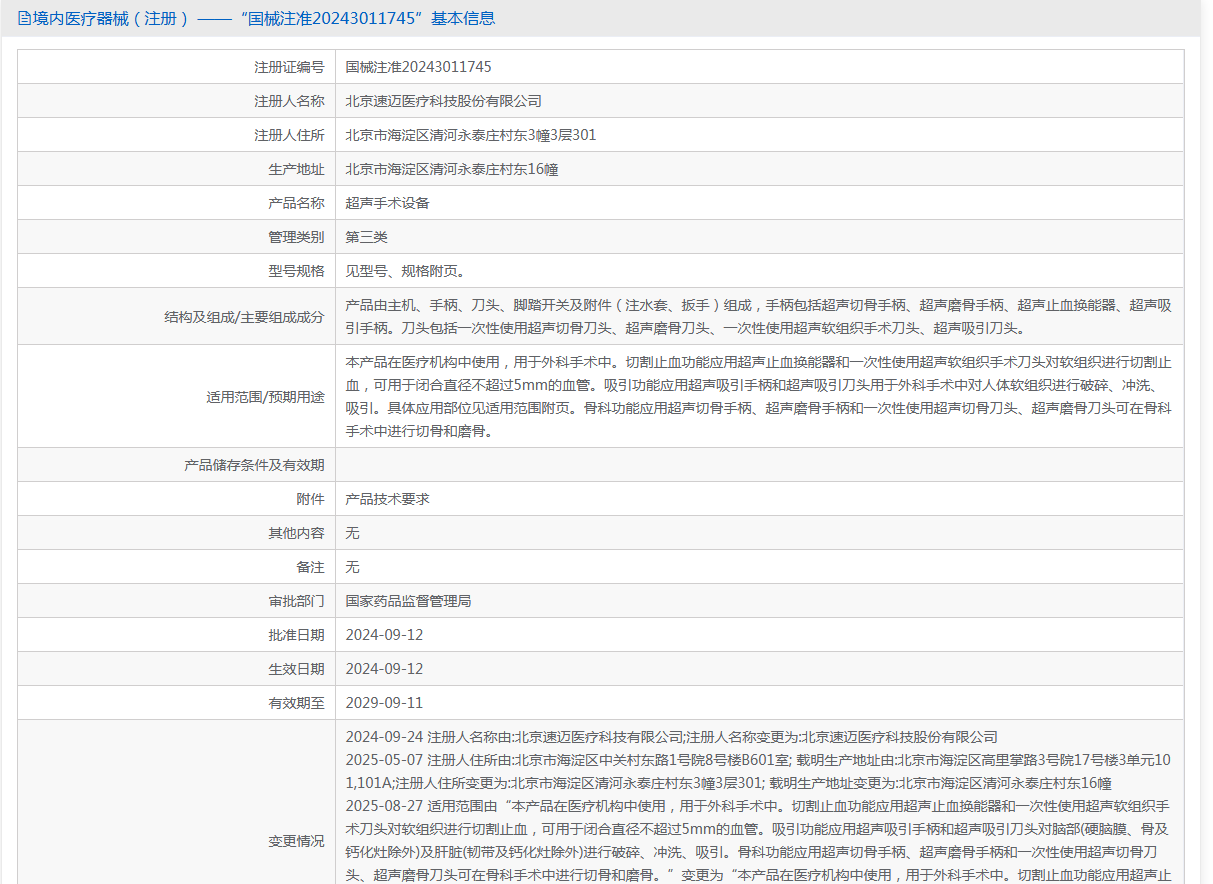Click the 型号规格 label cell

coord(176,271)
